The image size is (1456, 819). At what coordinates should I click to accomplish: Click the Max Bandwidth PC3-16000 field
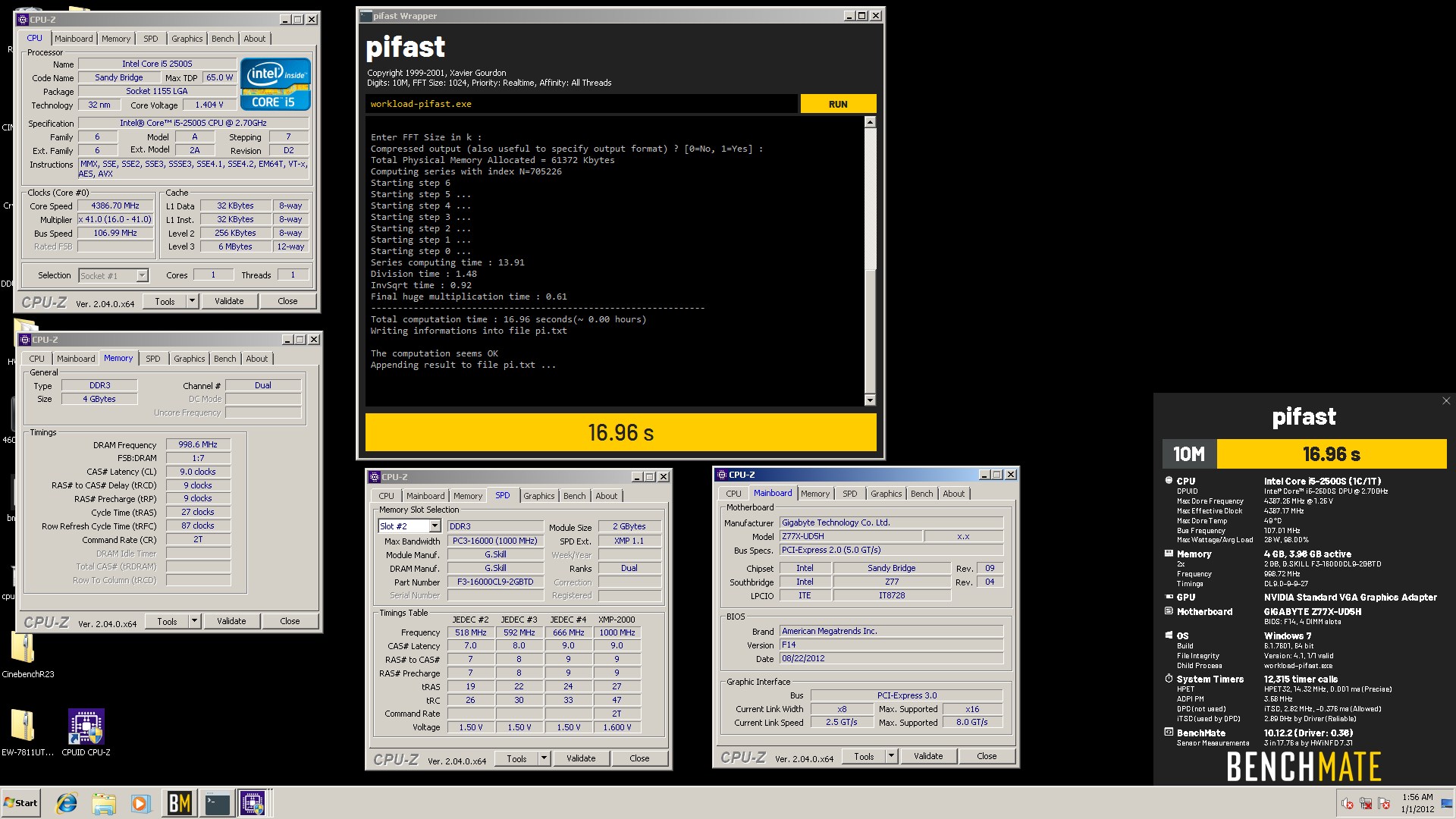[x=495, y=541]
